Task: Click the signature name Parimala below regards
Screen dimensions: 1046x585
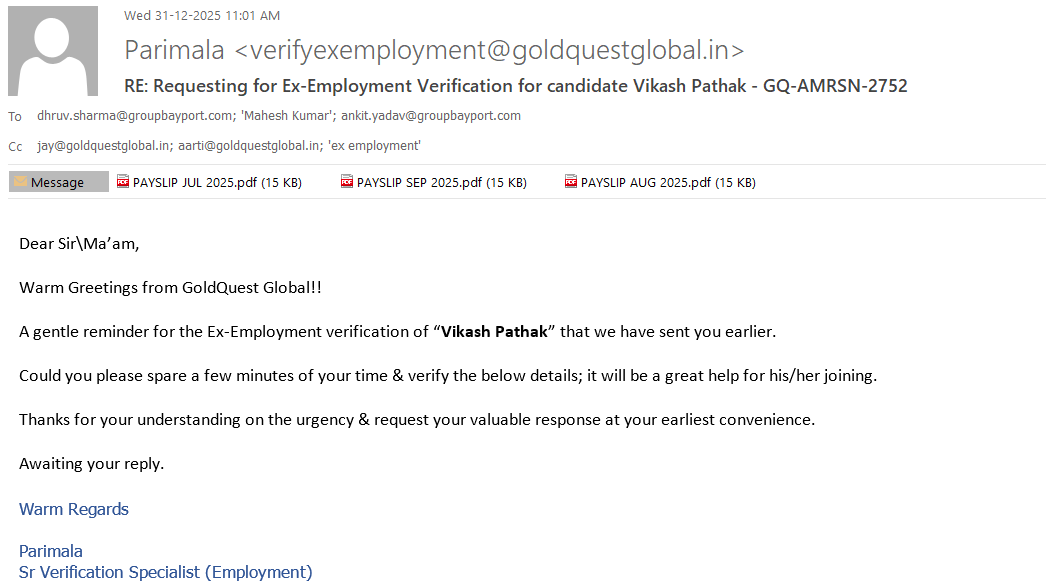Action: coord(51,551)
